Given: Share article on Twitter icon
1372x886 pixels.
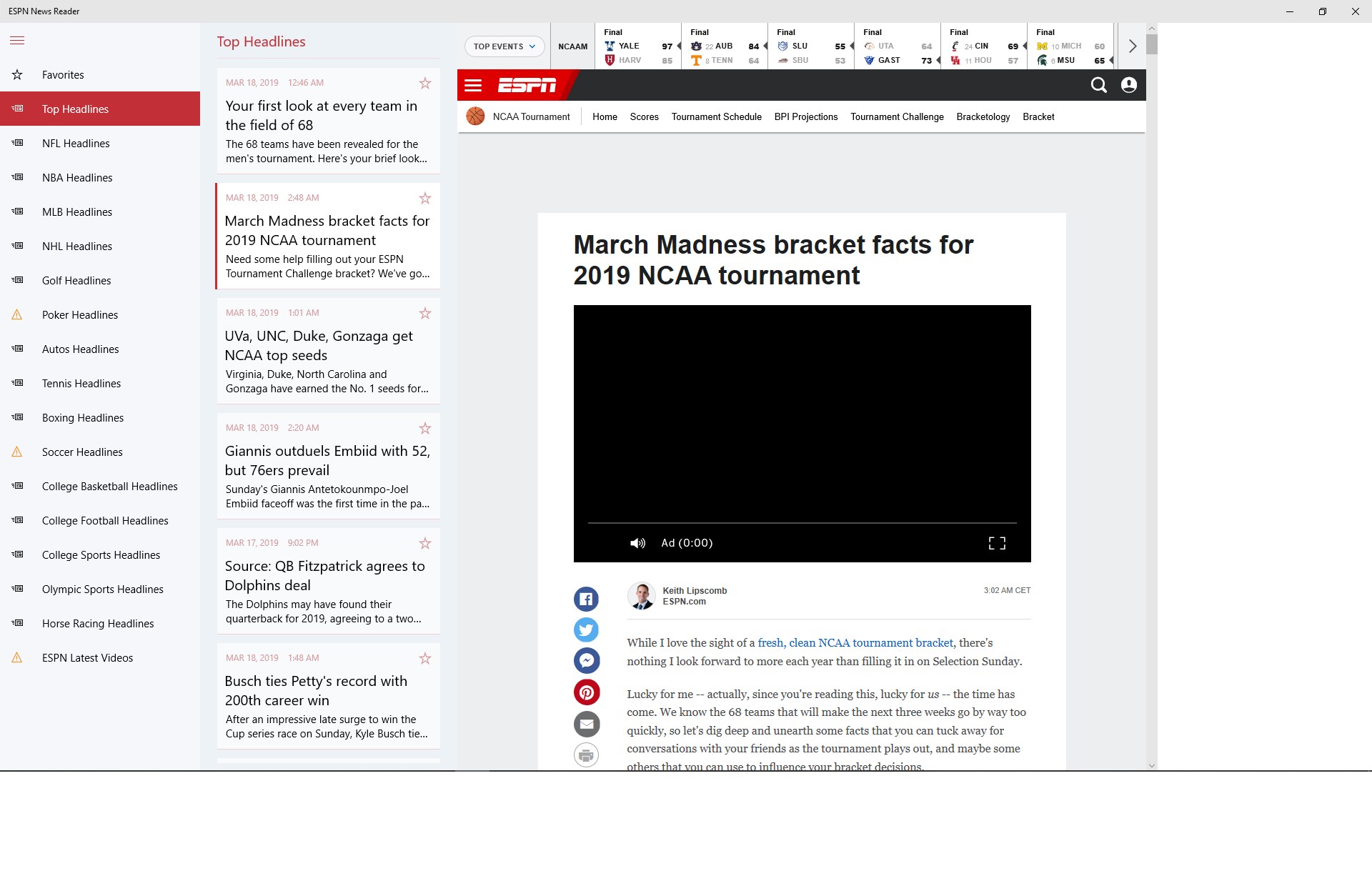Looking at the screenshot, I should click(x=586, y=629).
